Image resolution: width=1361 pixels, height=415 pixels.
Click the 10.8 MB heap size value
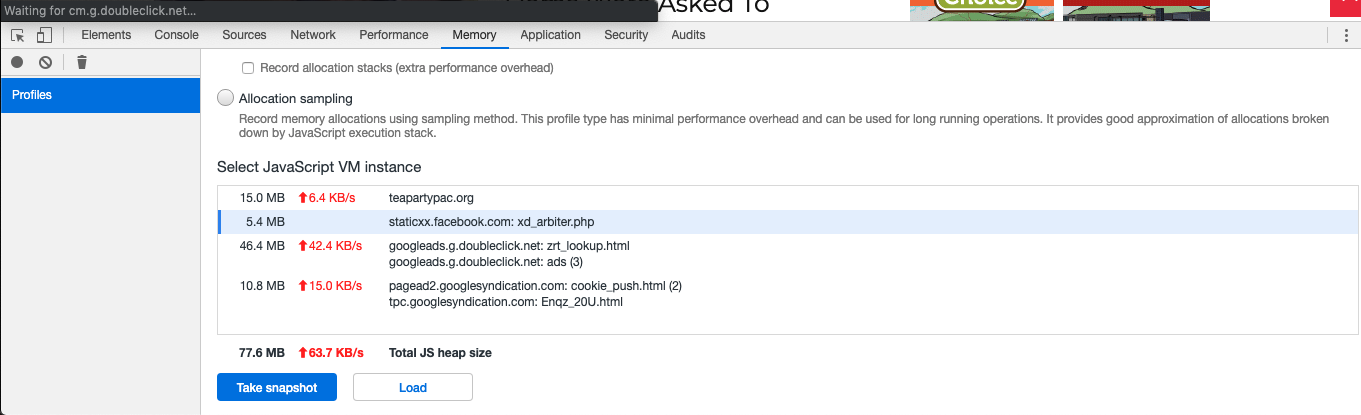262,286
